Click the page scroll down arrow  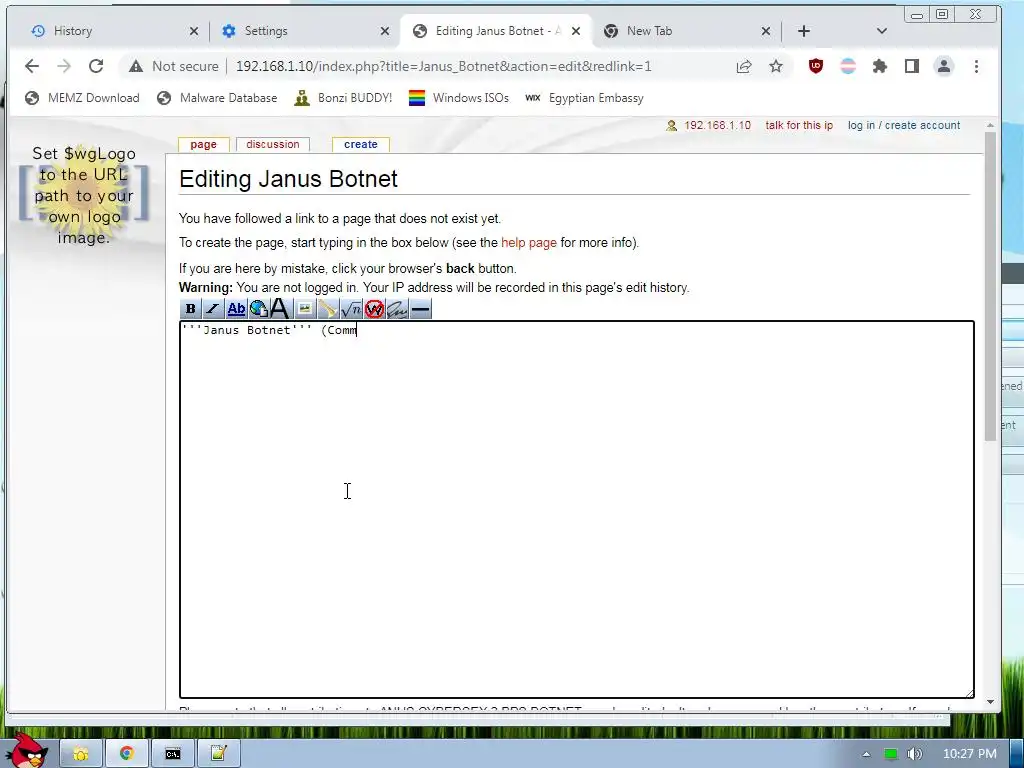(990, 702)
